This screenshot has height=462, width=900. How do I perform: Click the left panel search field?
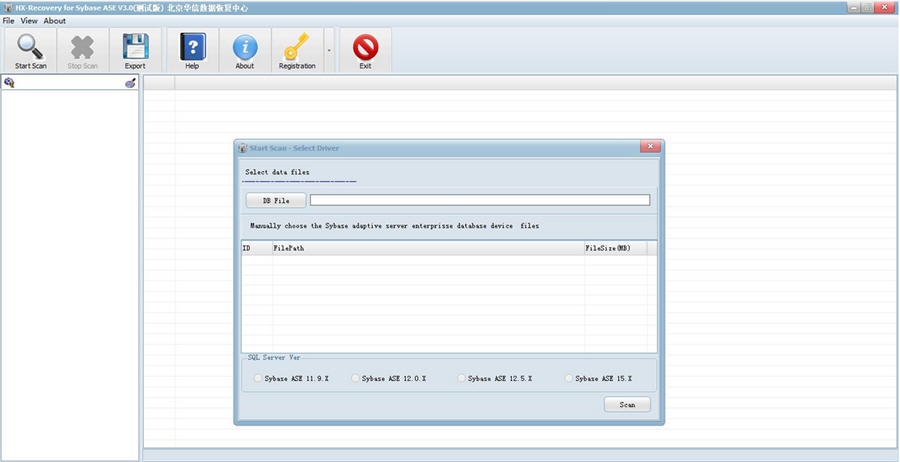coord(69,83)
